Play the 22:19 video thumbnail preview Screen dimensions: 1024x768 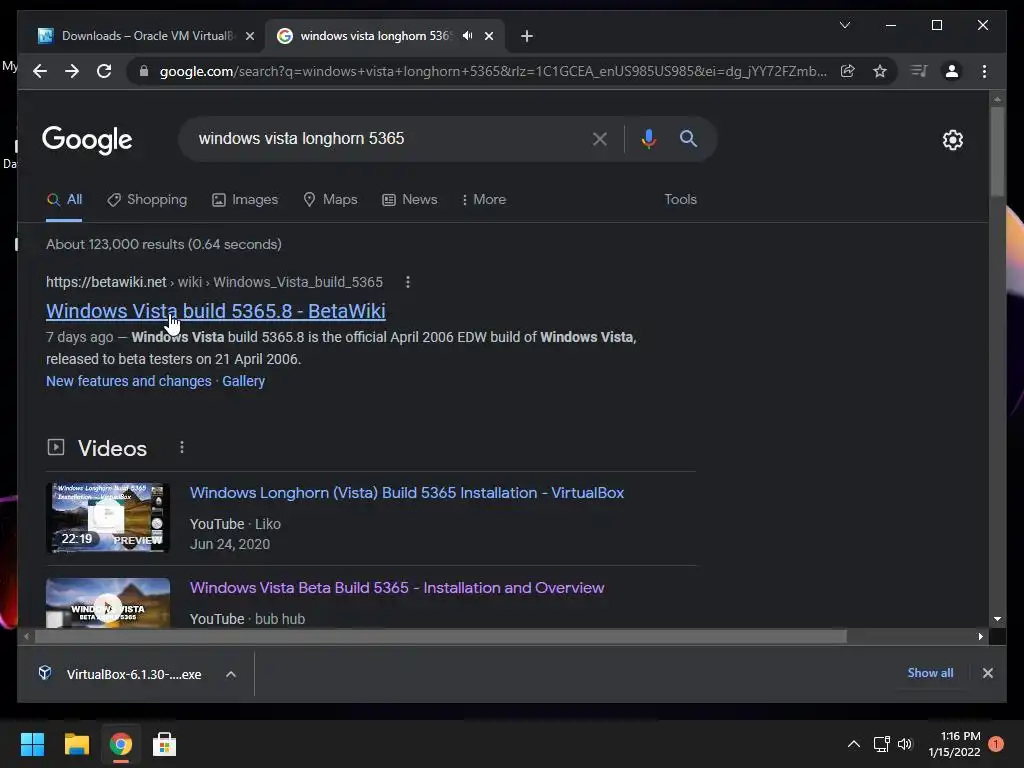click(x=108, y=518)
